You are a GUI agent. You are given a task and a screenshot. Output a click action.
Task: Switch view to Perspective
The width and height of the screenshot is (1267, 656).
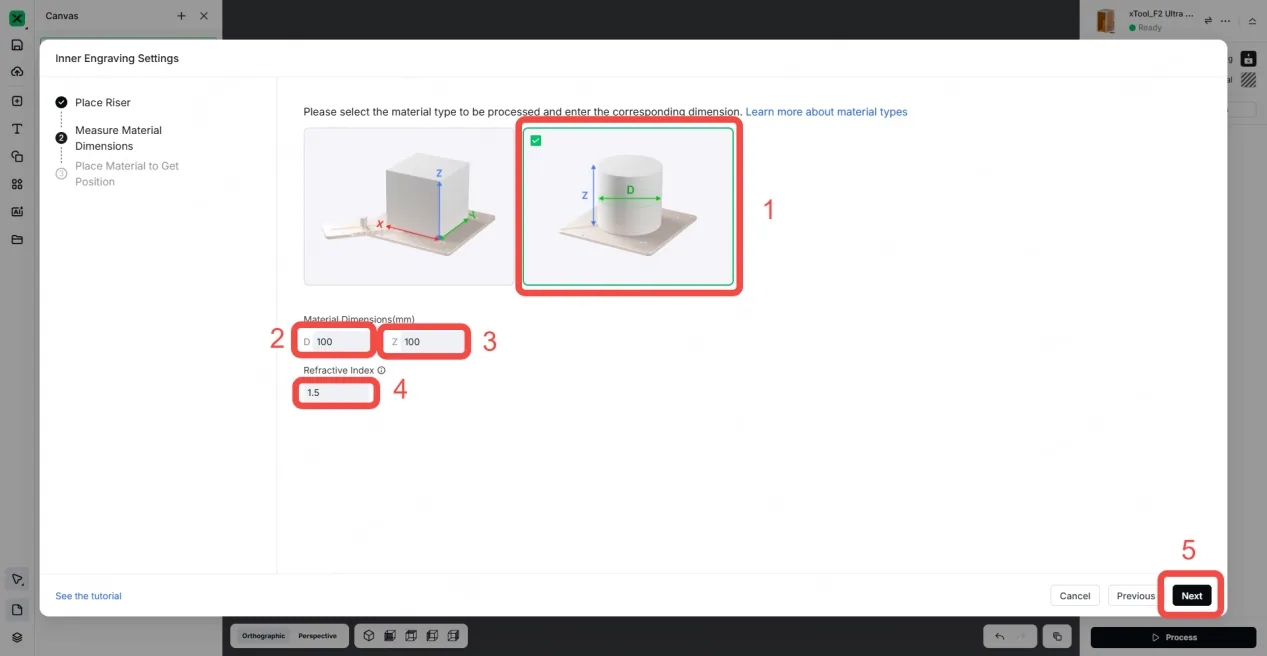point(317,636)
